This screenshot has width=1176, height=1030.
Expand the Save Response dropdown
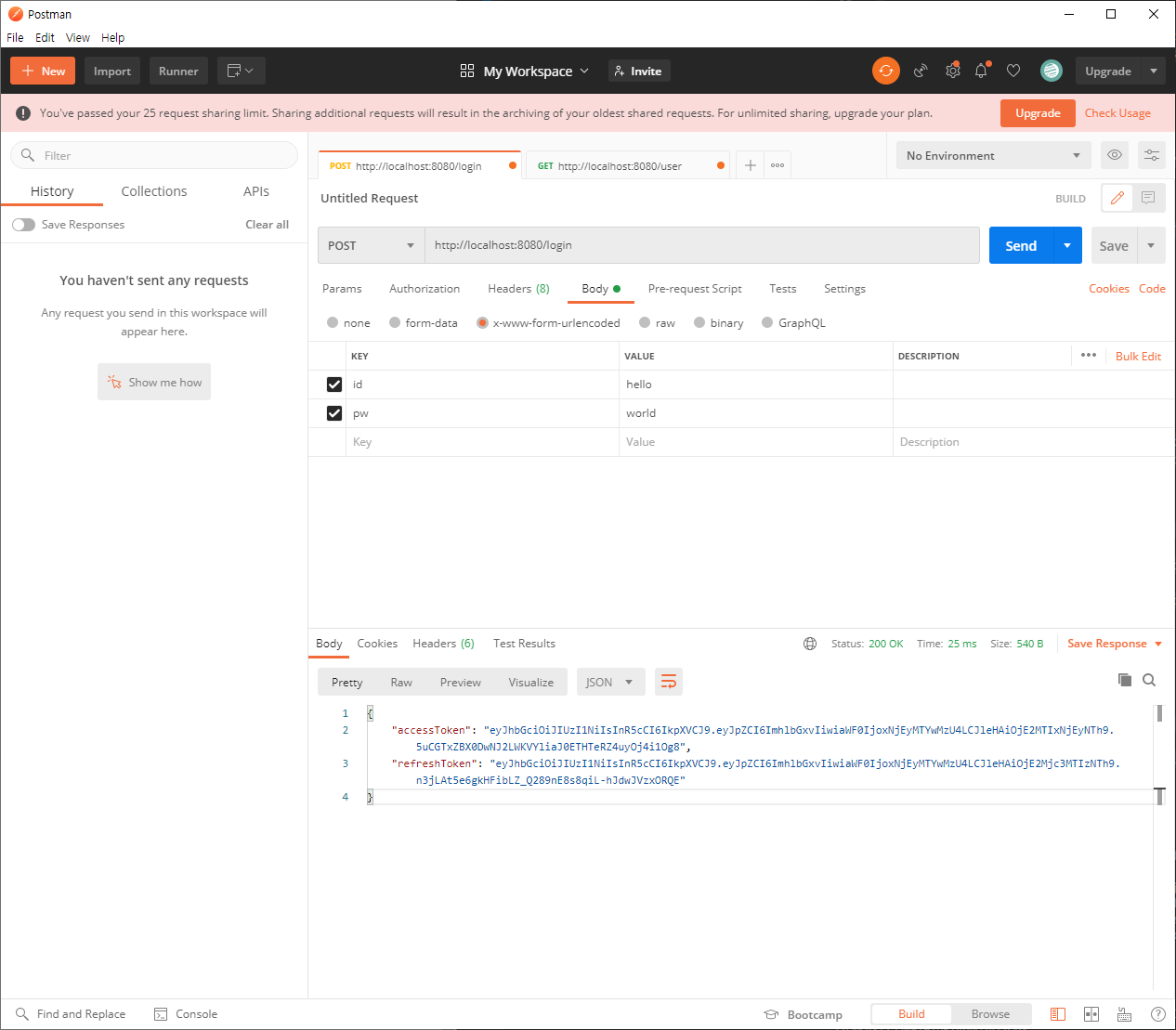click(1158, 644)
